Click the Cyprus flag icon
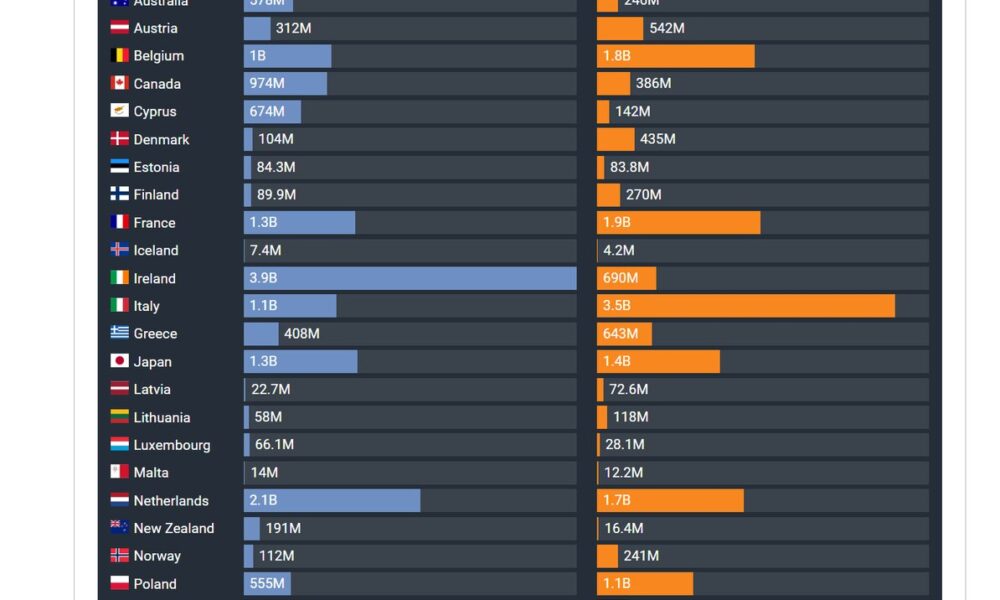Viewport: 1000px width, 600px height. point(119,111)
